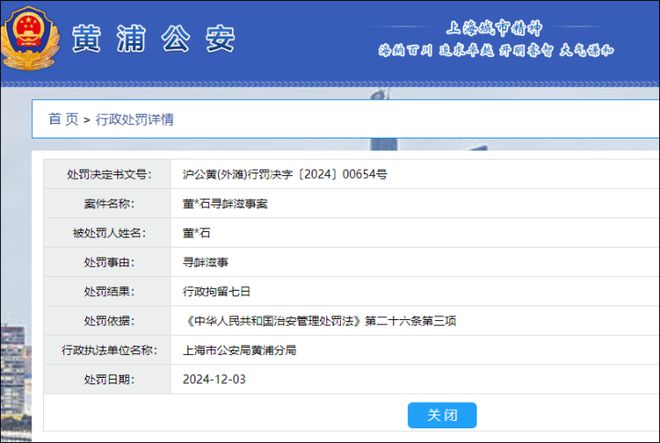Select document number 沪公黄(外滩)行罚决字〔2024〕00654号
Screen dimensions: 660x443
point(285,174)
